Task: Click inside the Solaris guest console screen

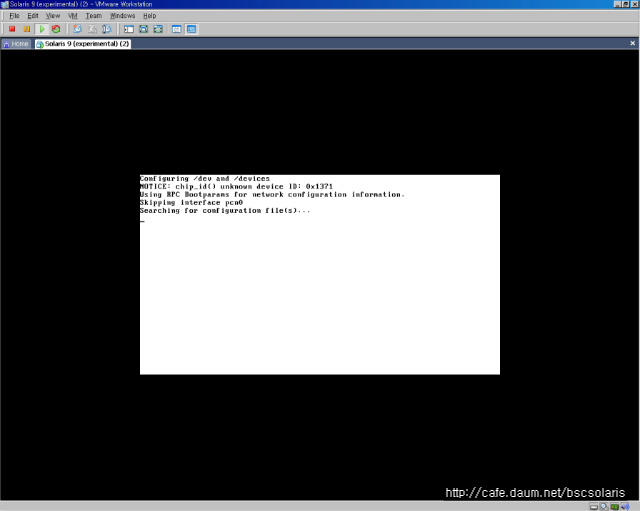Action: [x=320, y=274]
